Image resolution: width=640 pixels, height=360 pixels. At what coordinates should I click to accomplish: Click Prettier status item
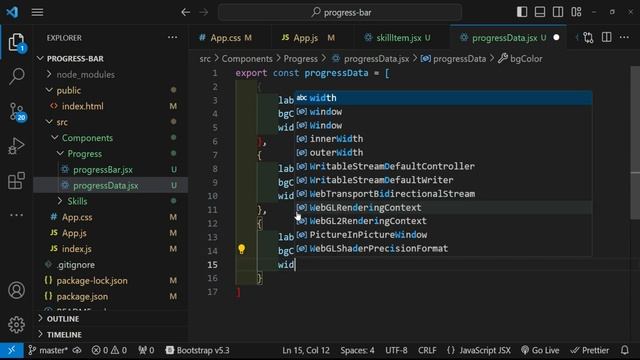(590, 350)
